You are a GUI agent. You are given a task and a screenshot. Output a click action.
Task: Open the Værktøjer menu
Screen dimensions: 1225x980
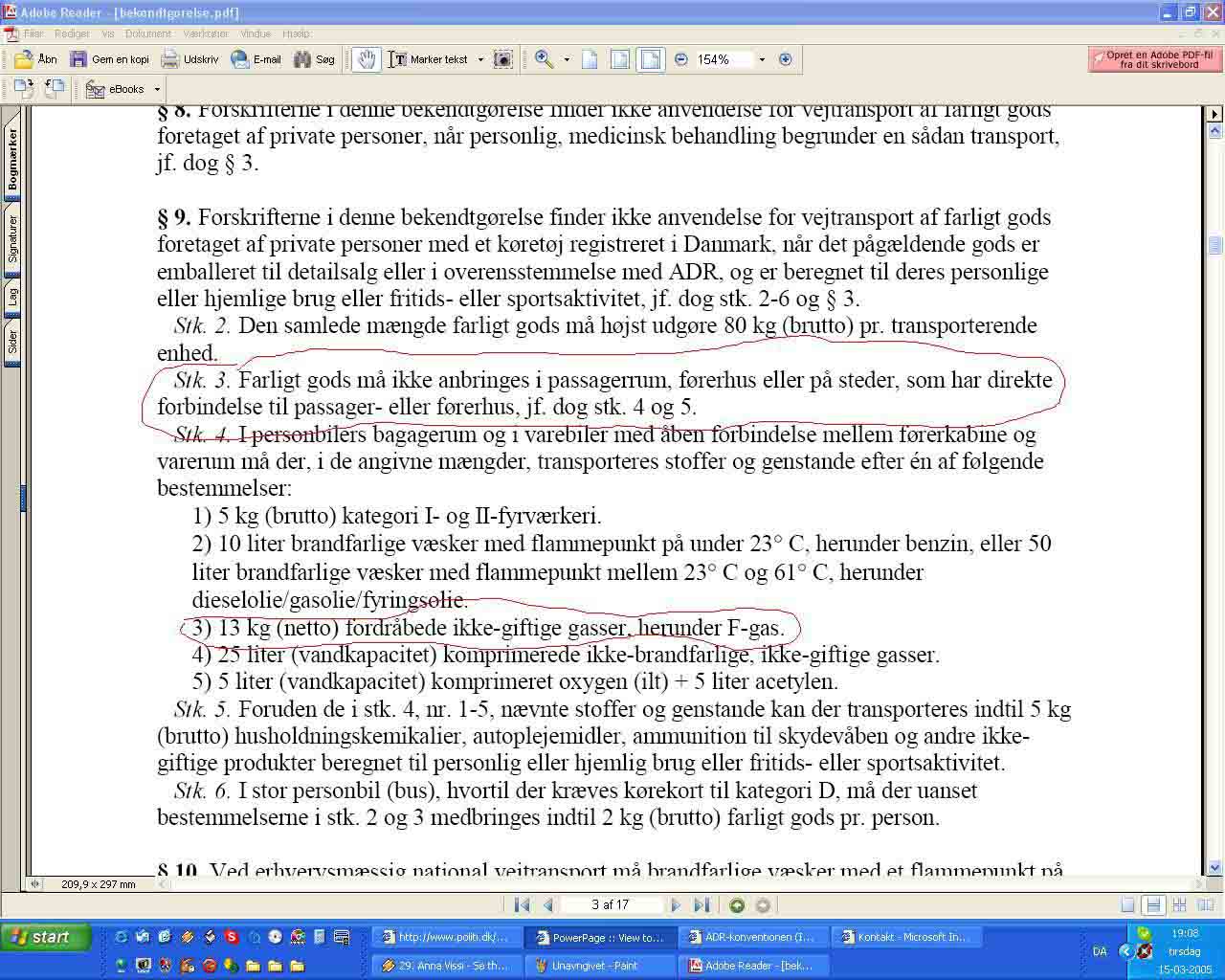206,33
